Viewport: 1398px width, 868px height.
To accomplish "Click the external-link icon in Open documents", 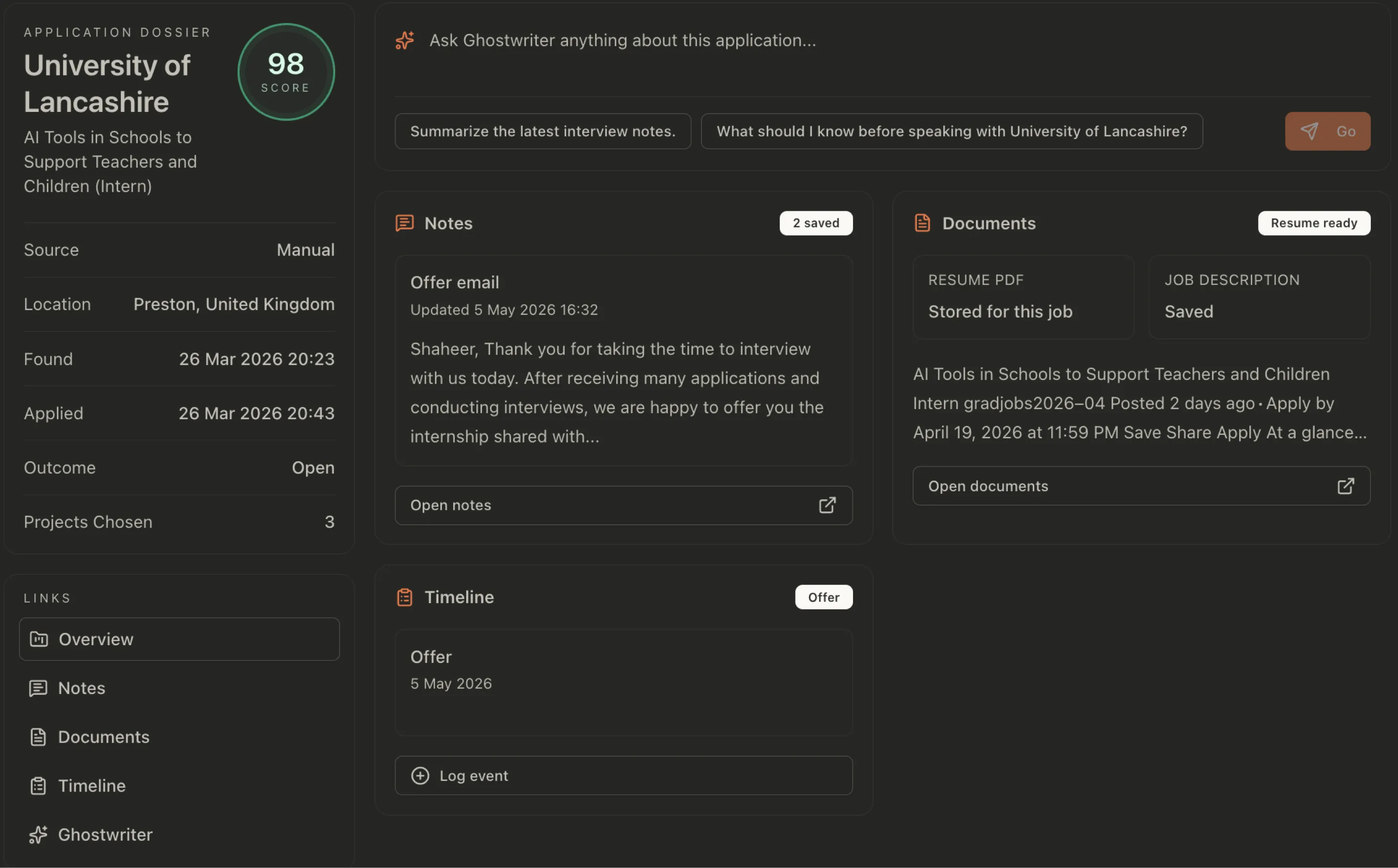I will tap(1345, 486).
